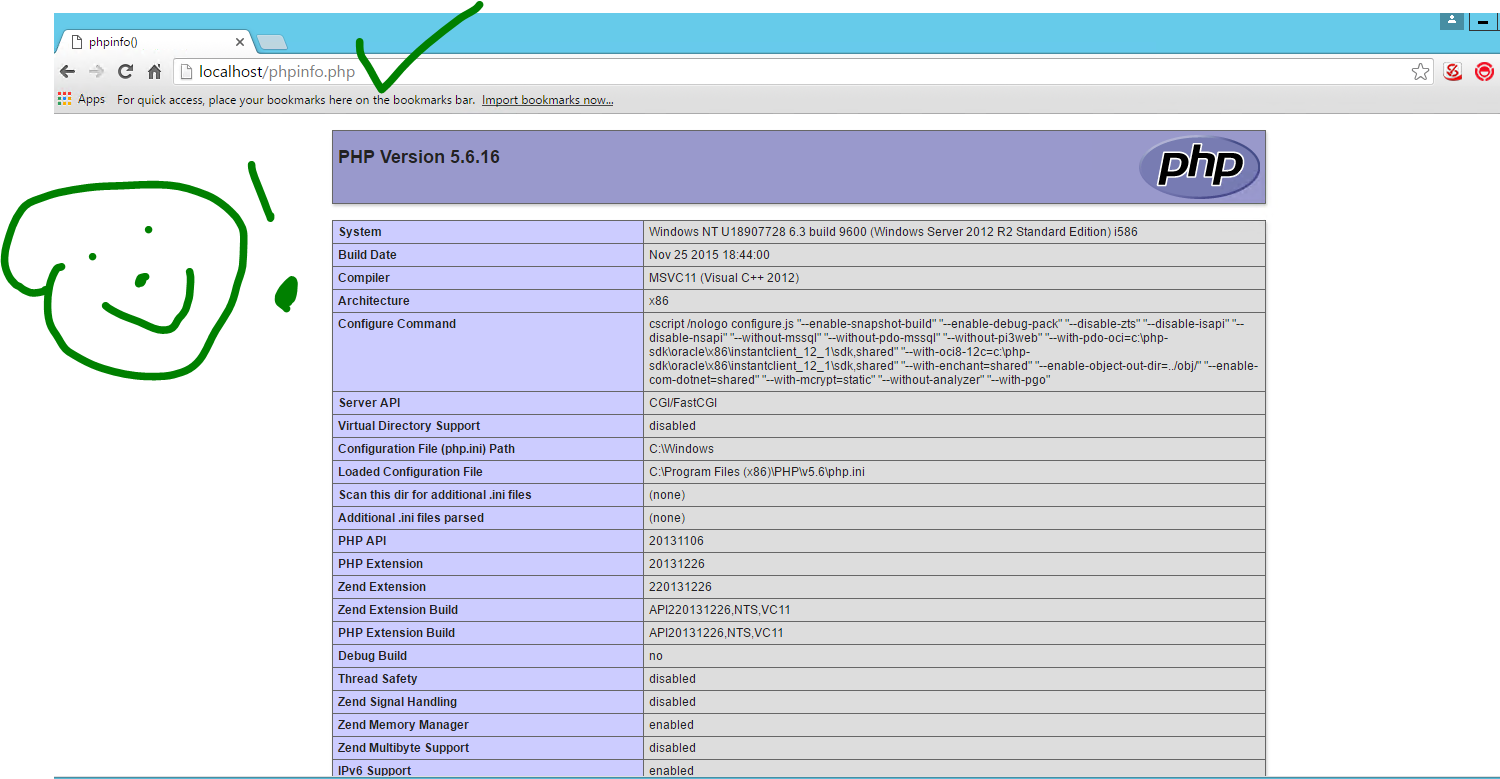Reload the phpinfo page
Screen dimensions: 1500x779
click(125, 71)
